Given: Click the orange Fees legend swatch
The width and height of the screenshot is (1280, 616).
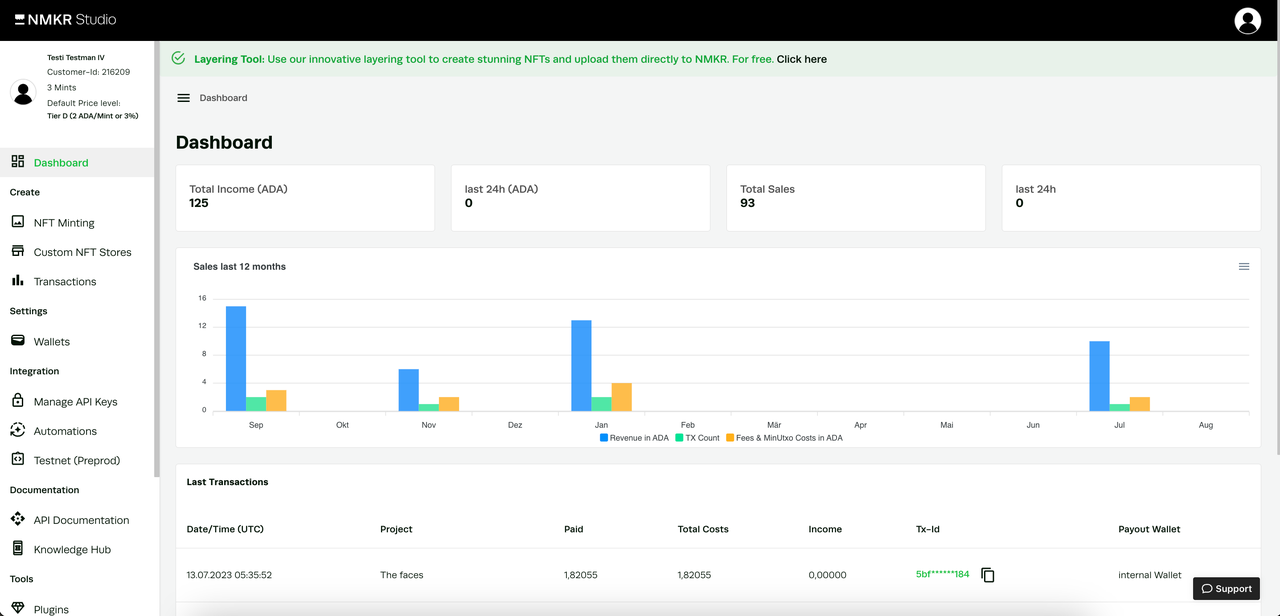Looking at the screenshot, I should pos(730,438).
